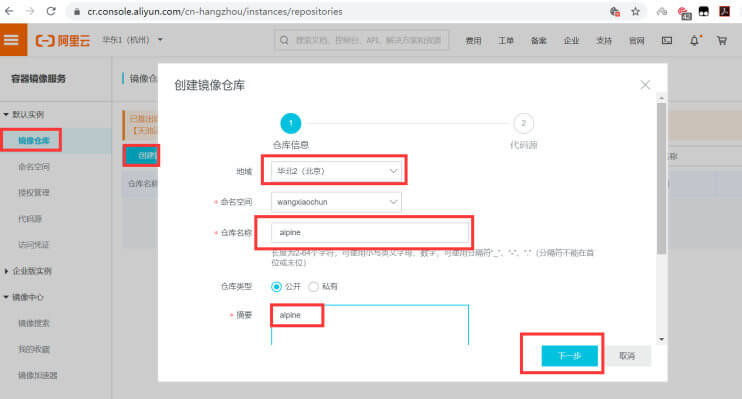Select 镜像仓库 in the sidebar
The height and width of the screenshot is (399, 742).
coord(34,141)
